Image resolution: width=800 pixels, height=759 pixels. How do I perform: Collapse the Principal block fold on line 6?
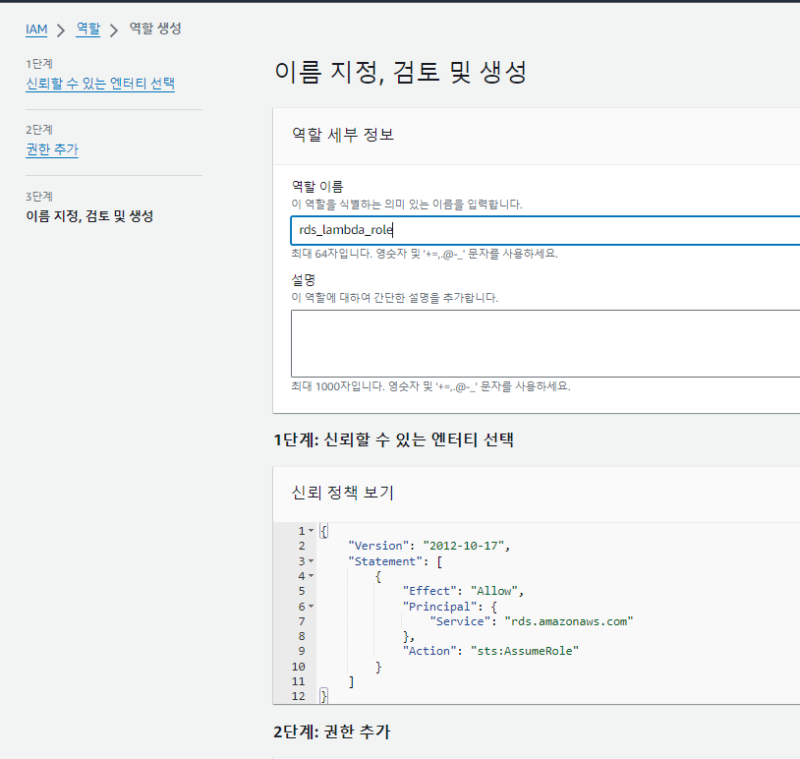[311, 606]
